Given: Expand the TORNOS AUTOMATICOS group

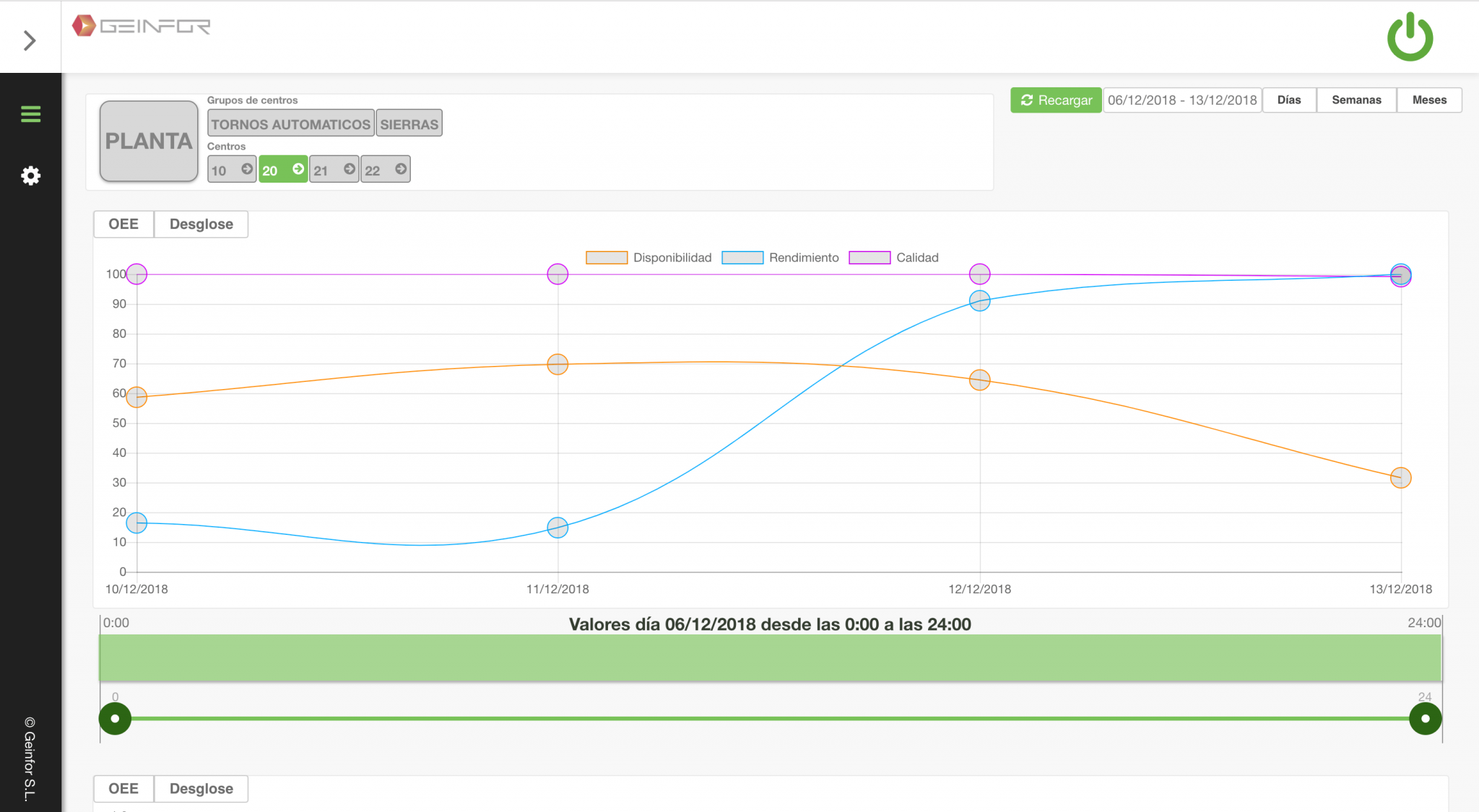Looking at the screenshot, I should point(290,123).
